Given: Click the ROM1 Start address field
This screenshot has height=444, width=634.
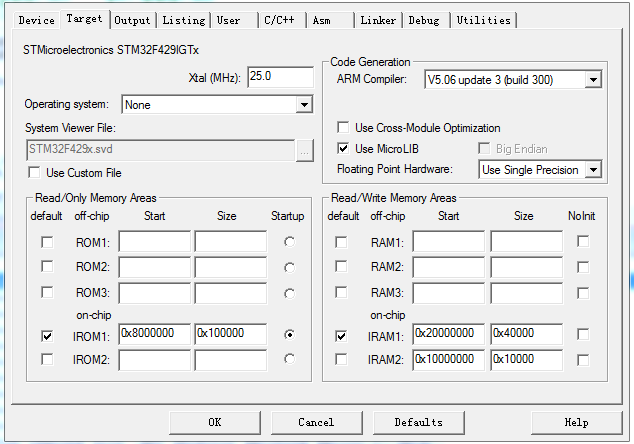Looking at the screenshot, I should 154,241.
